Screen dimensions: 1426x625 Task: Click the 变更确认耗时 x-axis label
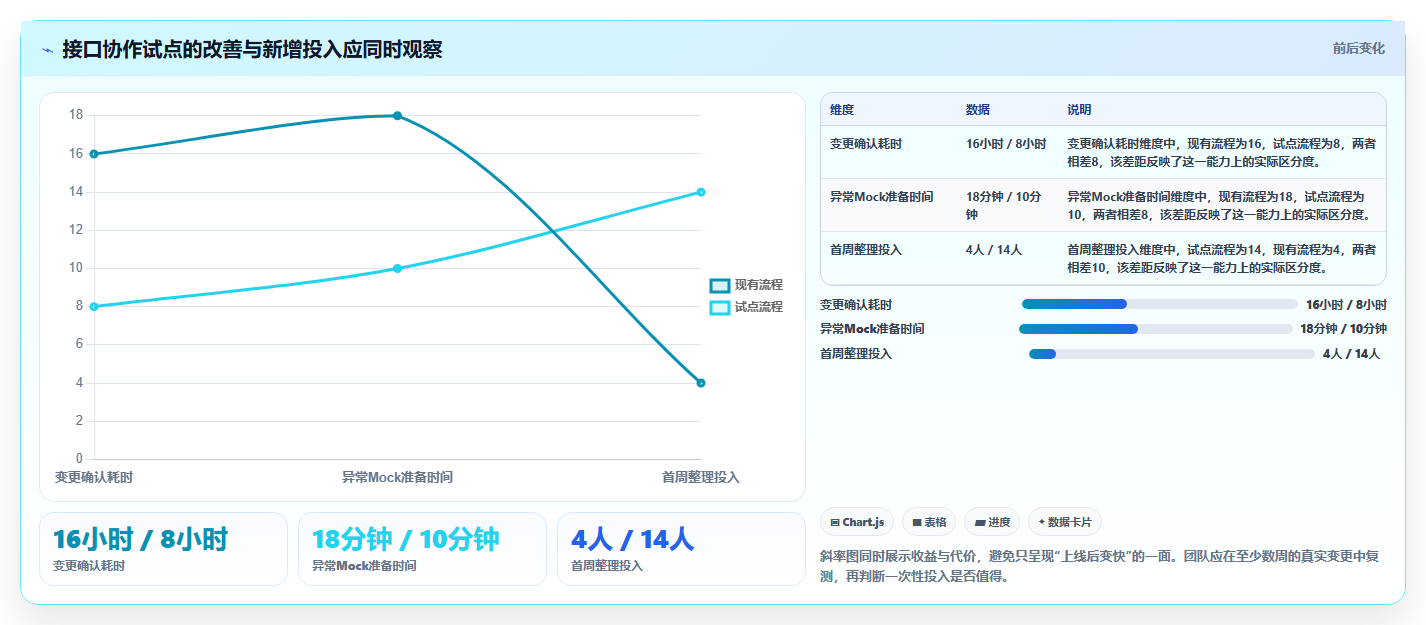click(x=94, y=477)
